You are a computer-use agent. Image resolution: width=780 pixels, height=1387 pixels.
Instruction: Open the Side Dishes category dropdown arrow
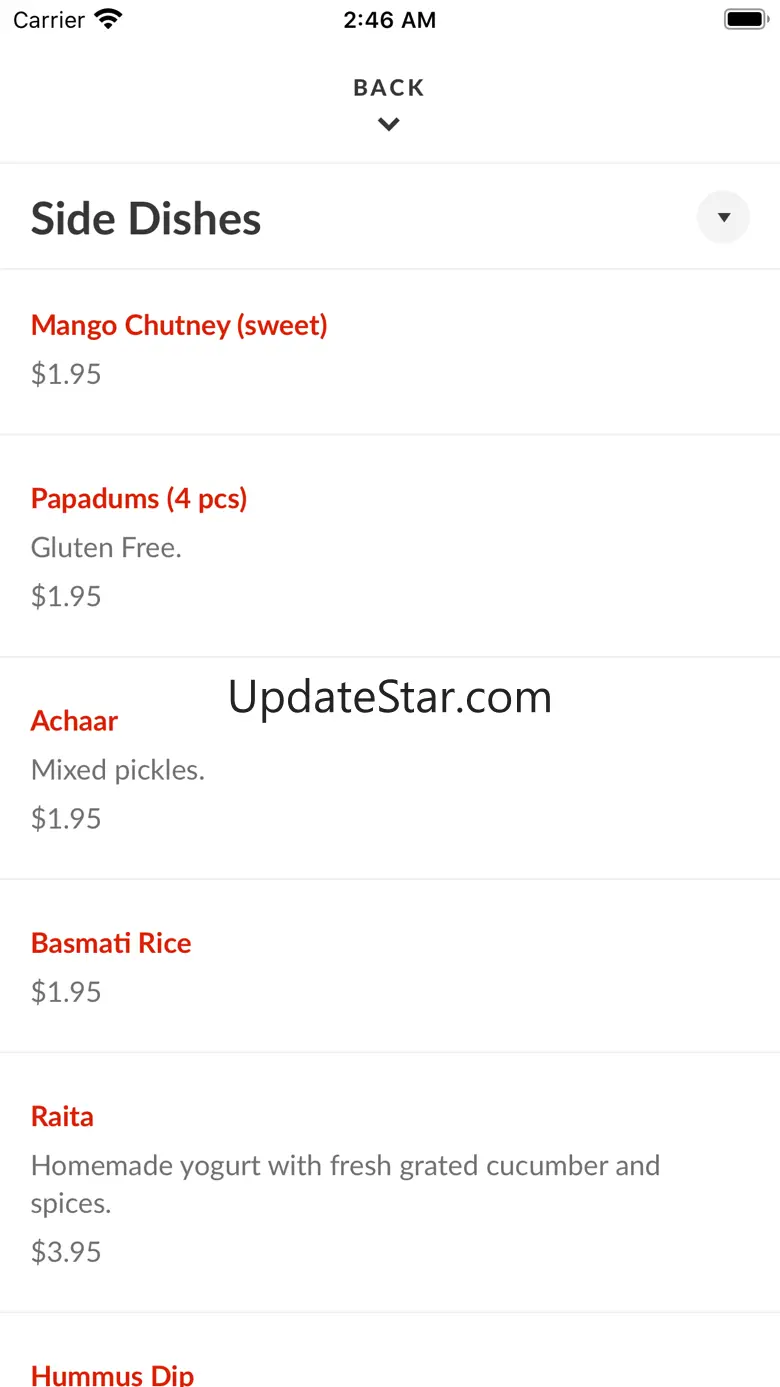point(723,217)
